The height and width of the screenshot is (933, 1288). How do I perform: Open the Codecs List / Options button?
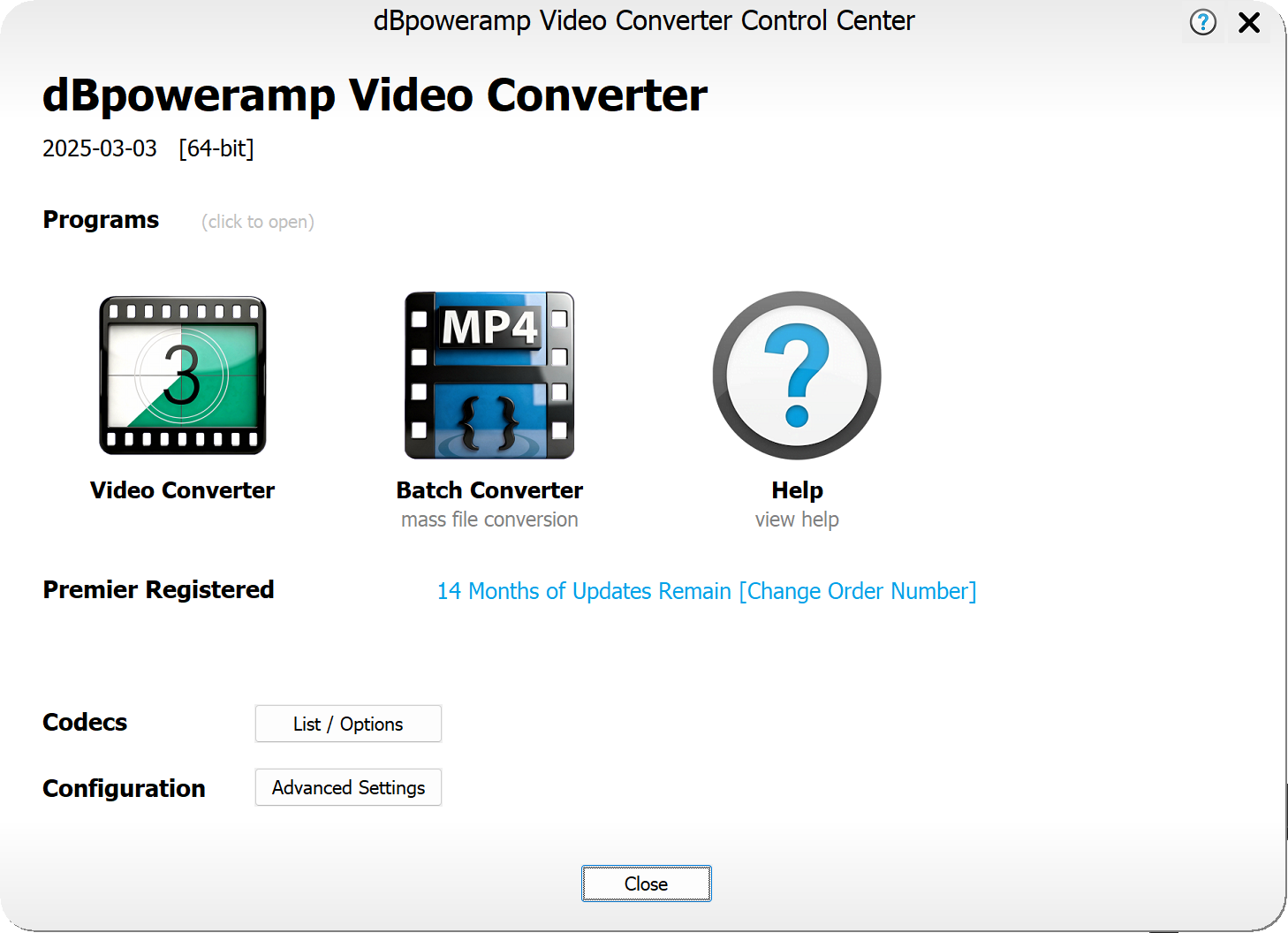click(x=348, y=724)
